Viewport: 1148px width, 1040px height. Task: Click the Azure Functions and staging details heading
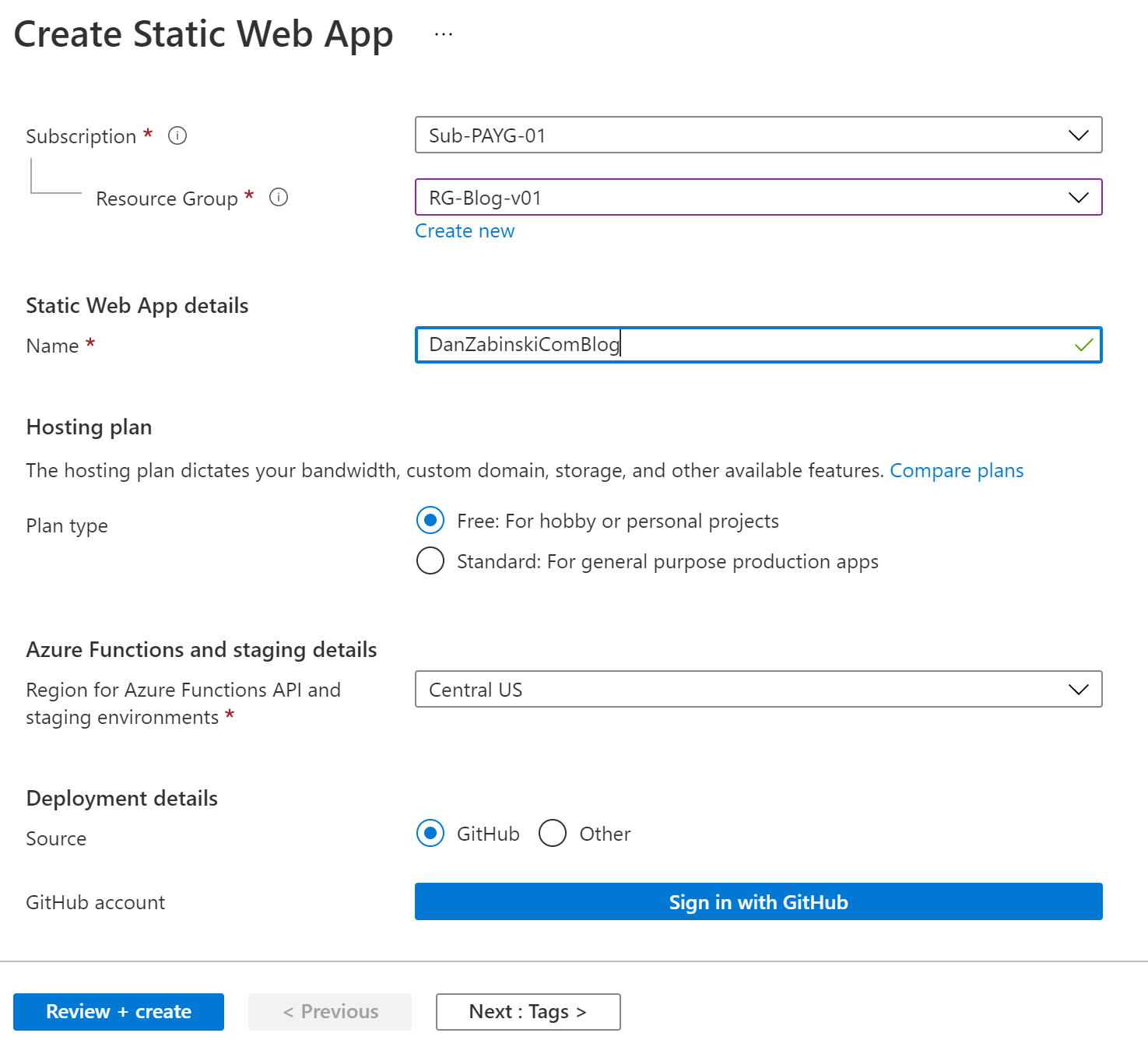(x=202, y=650)
